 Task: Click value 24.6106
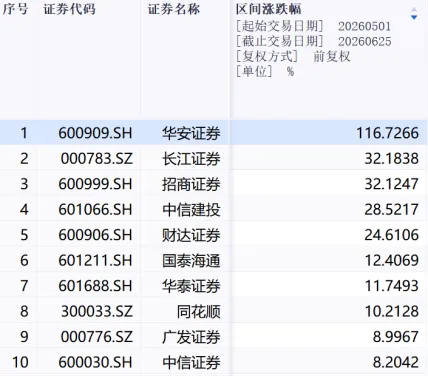pyautogui.click(x=391, y=235)
